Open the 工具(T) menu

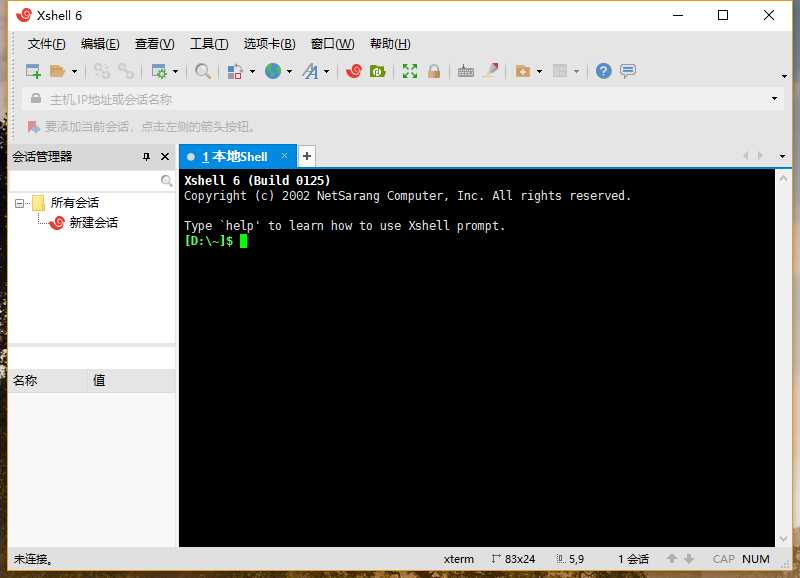[x=209, y=44]
